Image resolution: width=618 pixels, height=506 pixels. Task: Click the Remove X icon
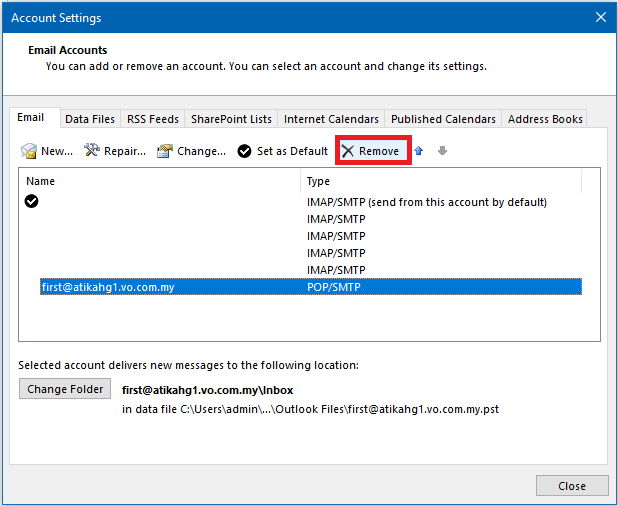coord(348,151)
